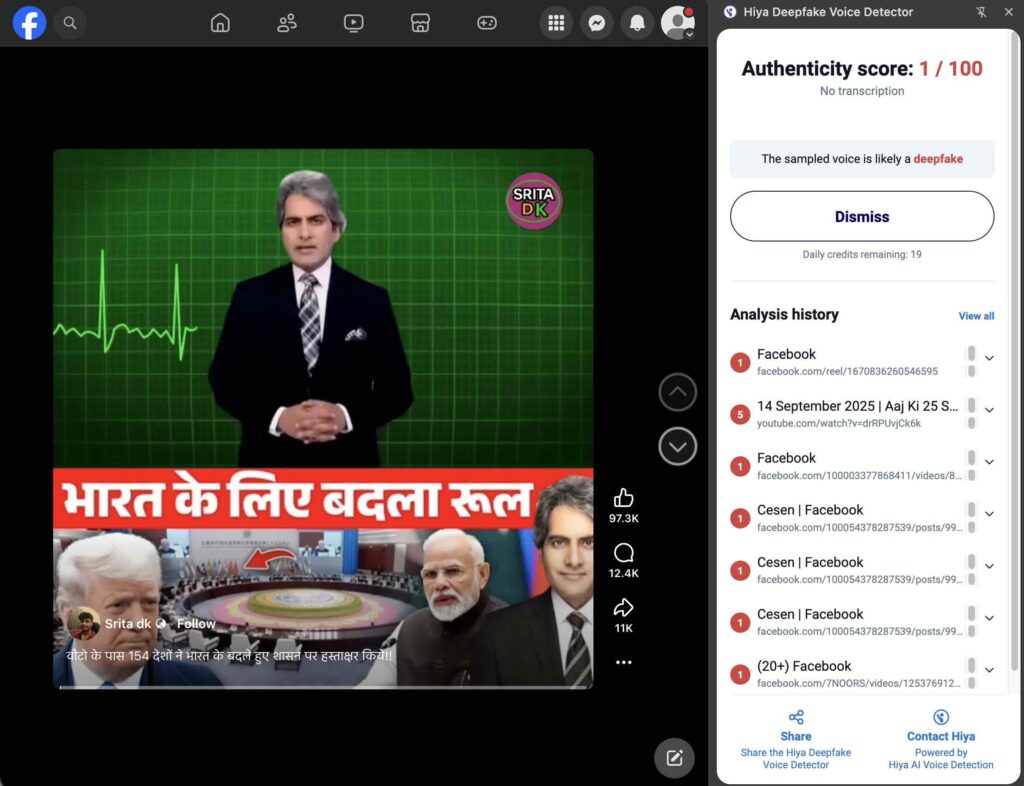
Task: Go to next reel with down arrow
Action: 678,446
